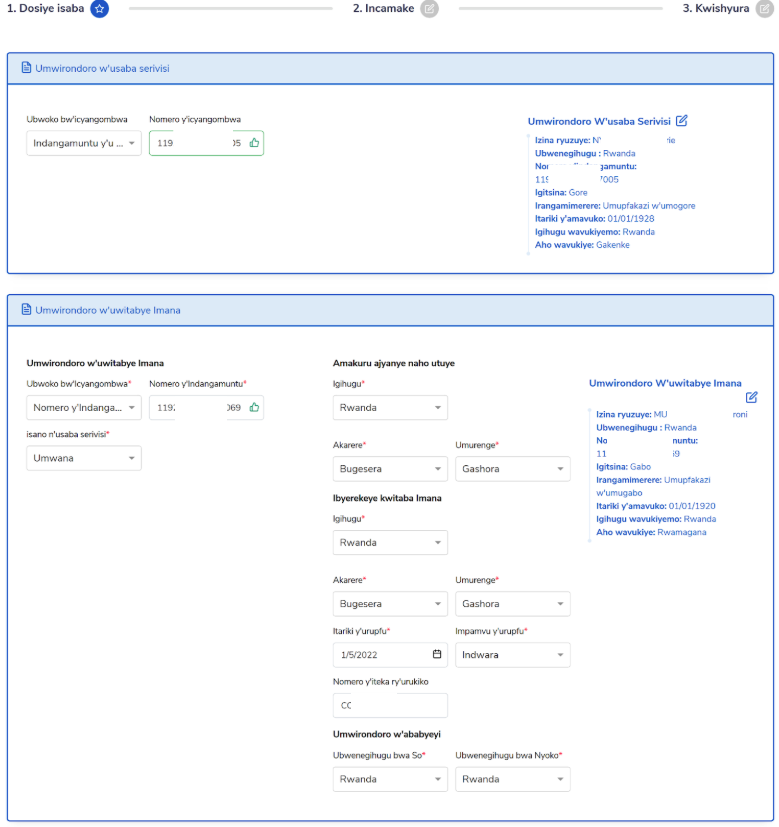Open Umurenge dropdown under Ibyerekeye kwitaba Imana
779x827 pixels.
pyautogui.click(x=513, y=603)
